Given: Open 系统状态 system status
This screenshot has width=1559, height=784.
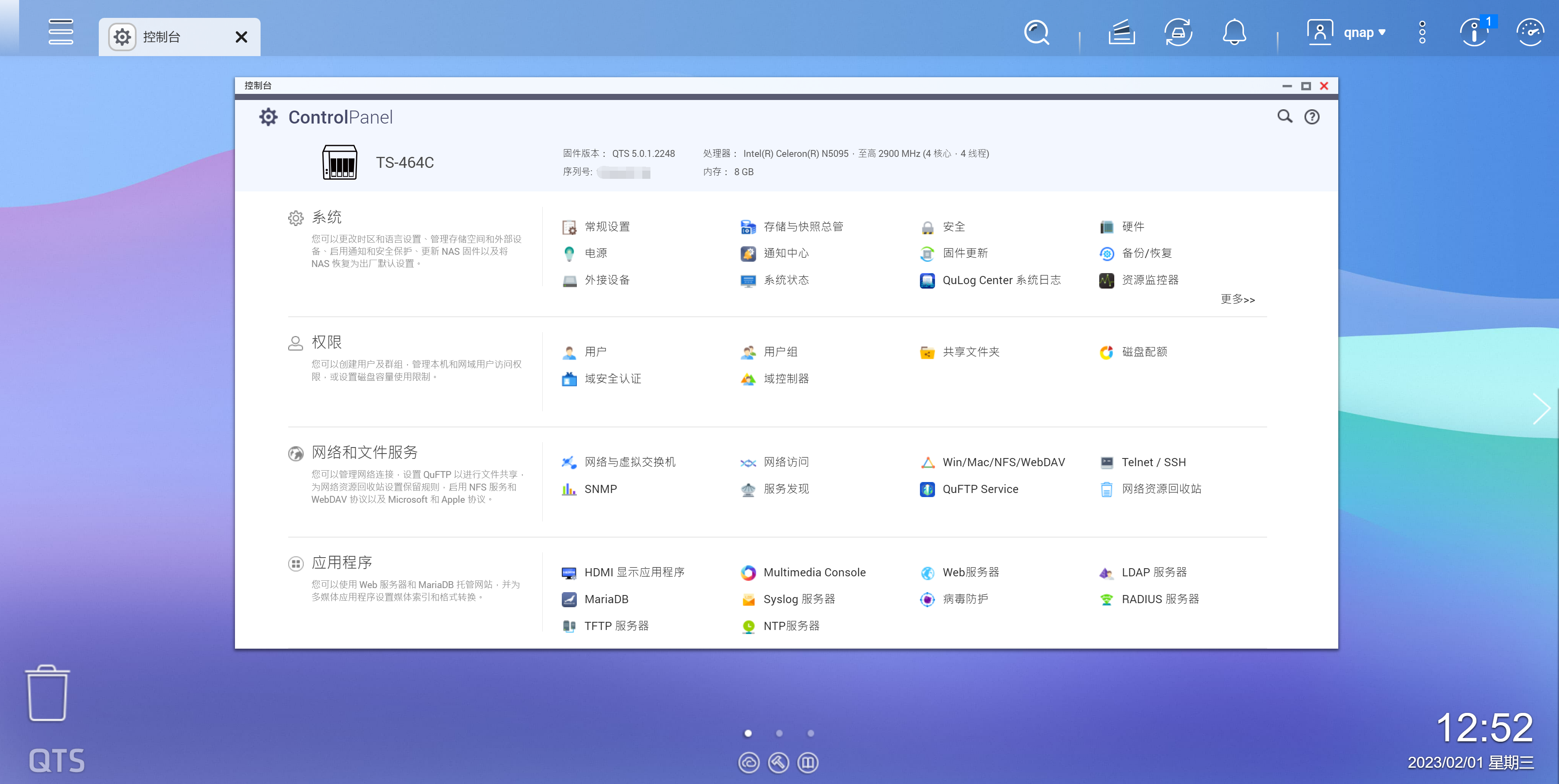Looking at the screenshot, I should point(775,280).
